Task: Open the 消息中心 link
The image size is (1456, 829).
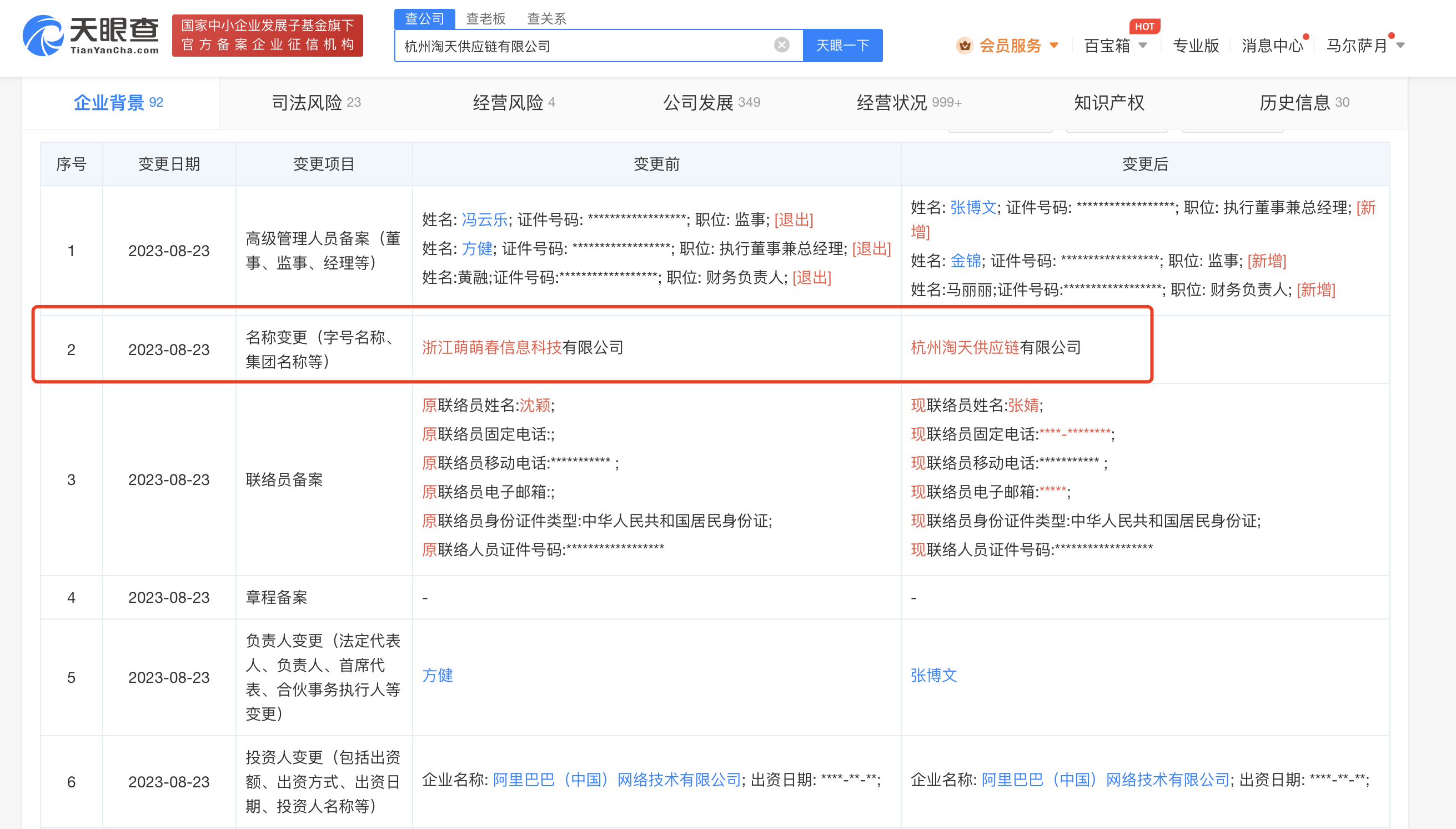Action: coord(1272,46)
